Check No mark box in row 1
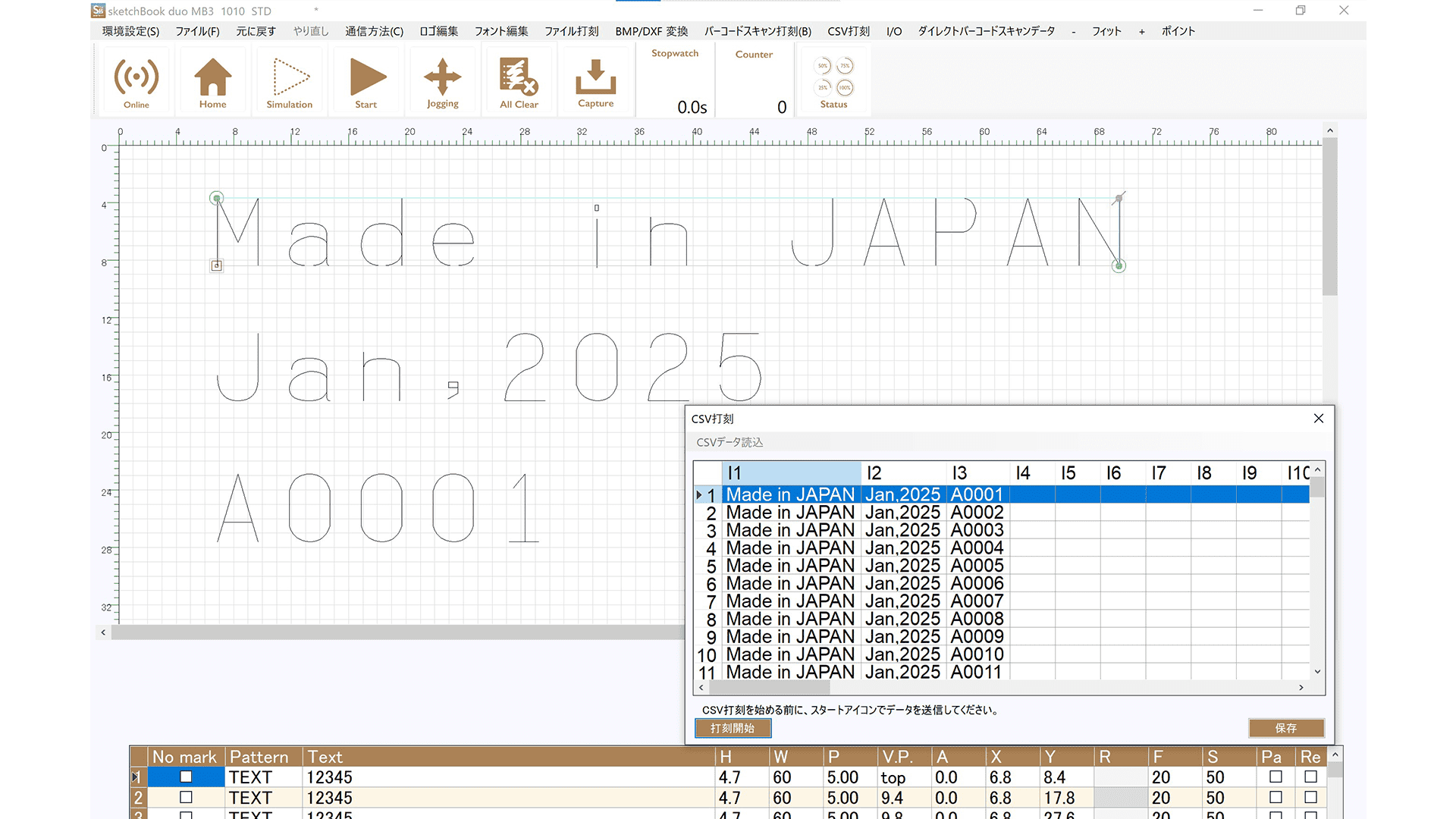The width and height of the screenshot is (1456, 819). (x=186, y=777)
